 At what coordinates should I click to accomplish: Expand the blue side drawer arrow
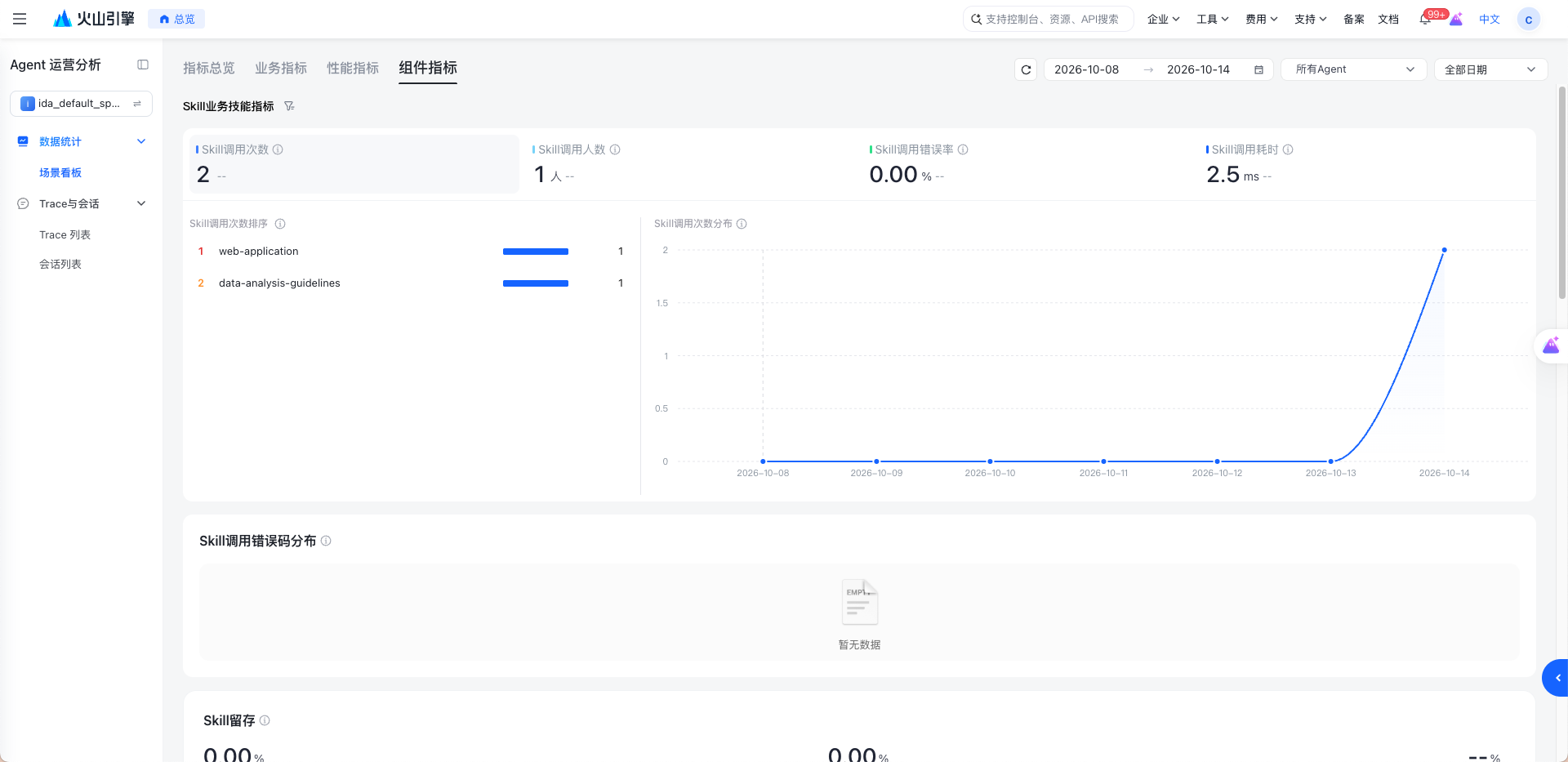coord(1557,678)
